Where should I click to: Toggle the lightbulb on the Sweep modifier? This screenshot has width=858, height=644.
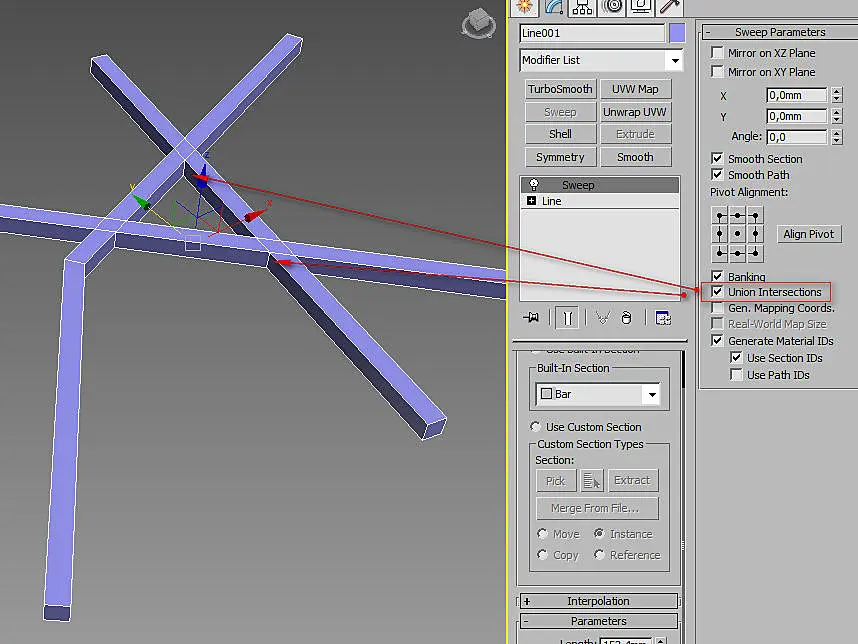[x=534, y=185]
